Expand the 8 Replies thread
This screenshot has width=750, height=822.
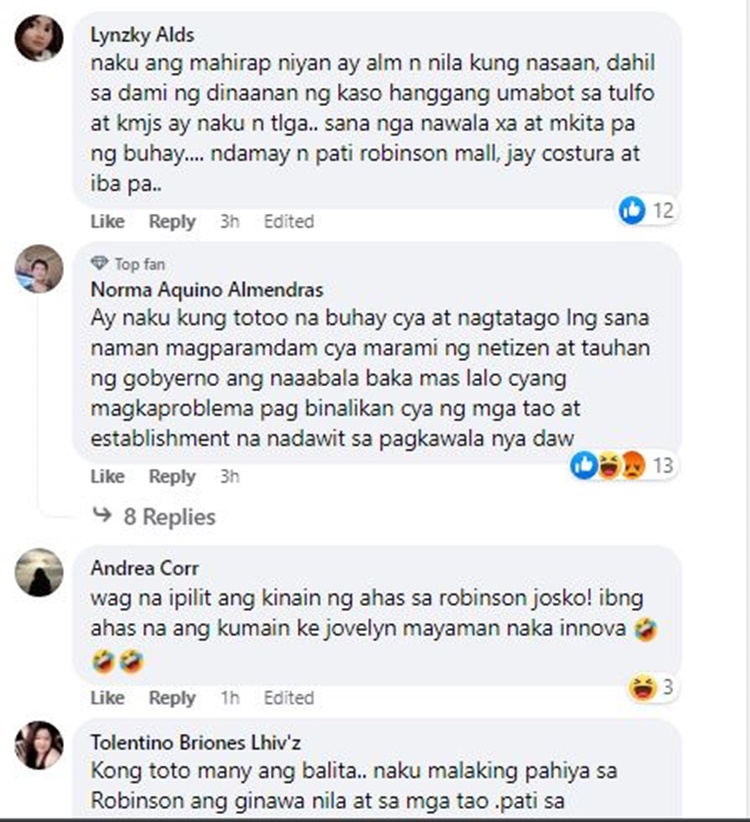154,516
